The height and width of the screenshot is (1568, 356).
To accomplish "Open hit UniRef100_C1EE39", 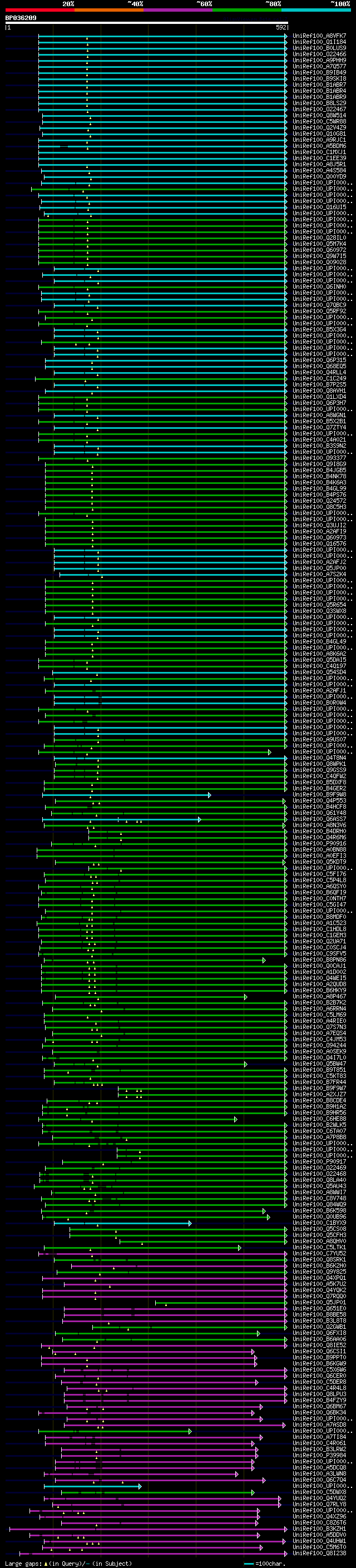I will [319, 159].
